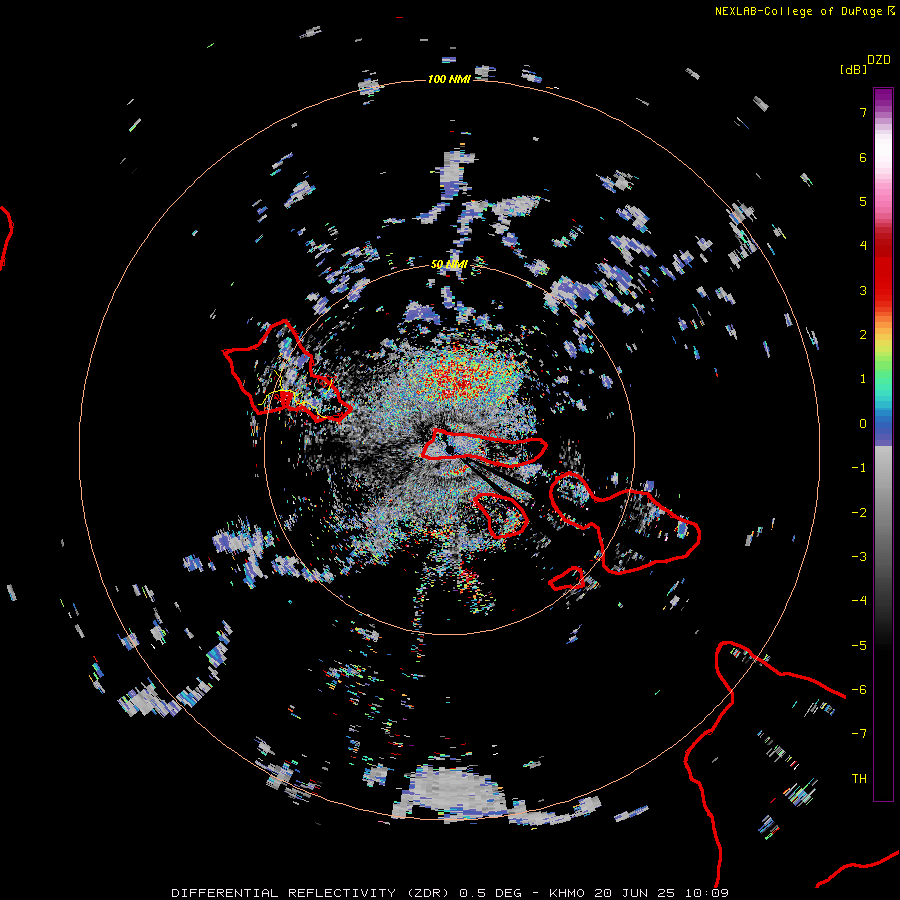Viewport: 900px width, 900px height.
Task: Click the Differential Reflectivity (ZDR) caption at the bottom
Action: pyautogui.click(x=450, y=893)
